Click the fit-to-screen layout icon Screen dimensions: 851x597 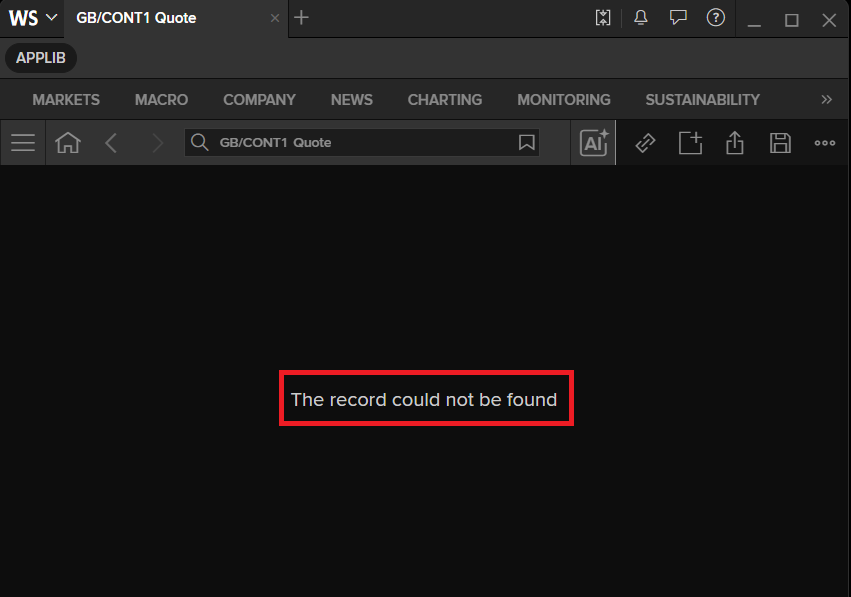602,18
